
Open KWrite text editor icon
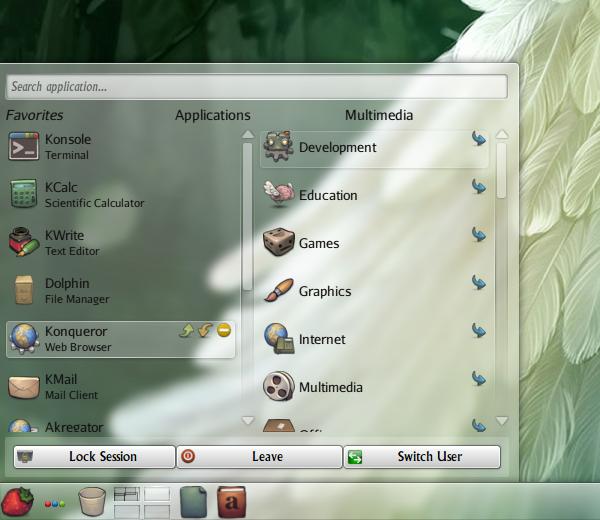pyautogui.click(x=24, y=242)
